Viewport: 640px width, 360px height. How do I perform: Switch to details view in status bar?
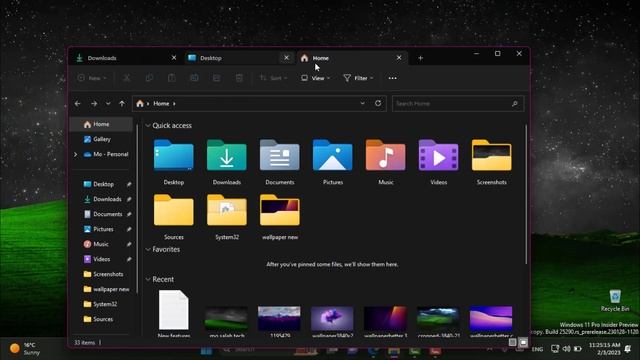click(513, 342)
